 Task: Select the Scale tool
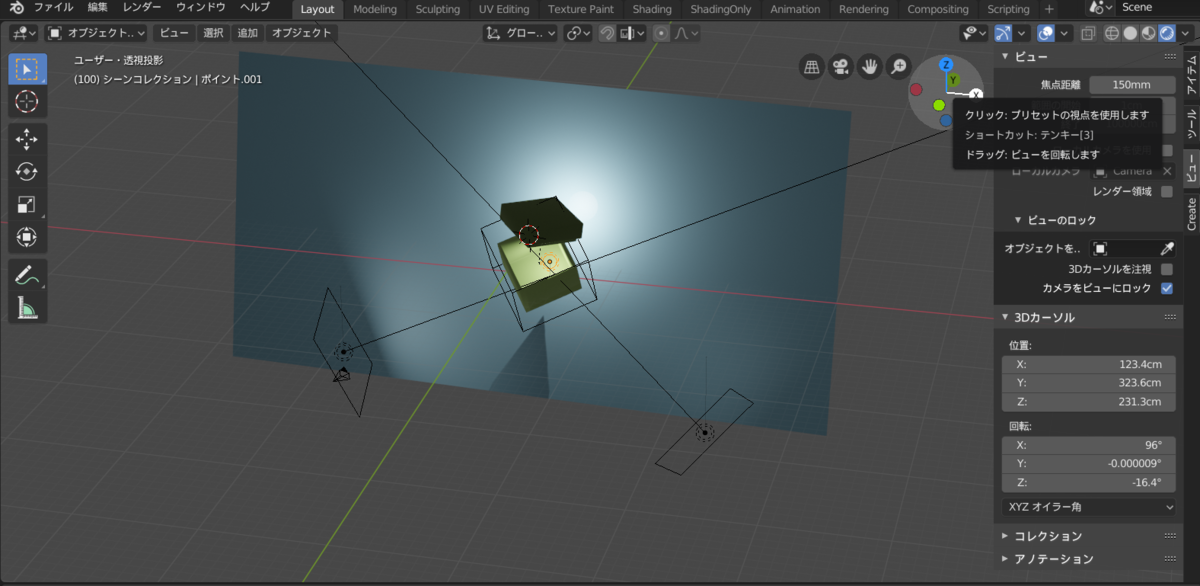coord(27,204)
